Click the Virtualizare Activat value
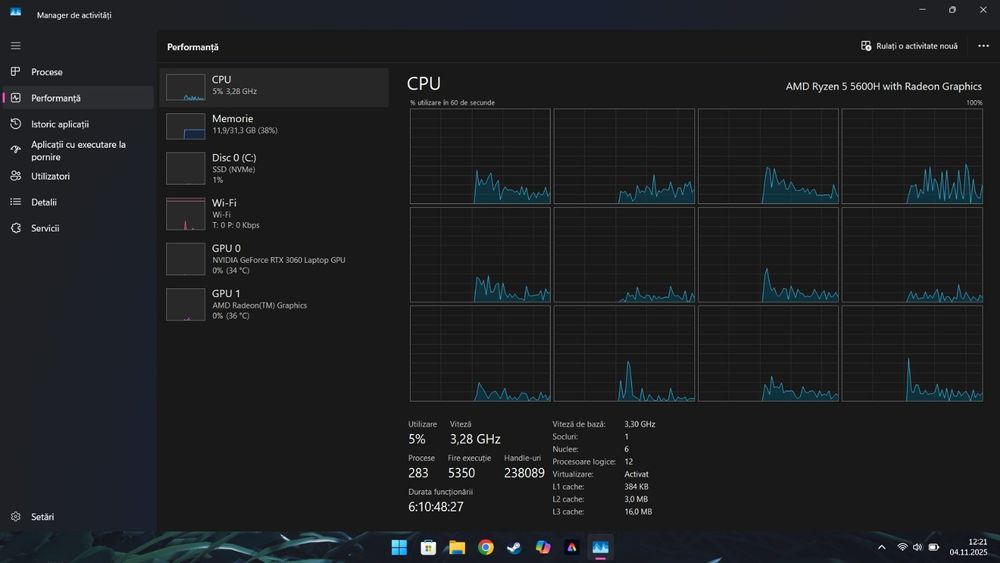The height and width of the screenshot is (563, 1000). pos(636,474)
